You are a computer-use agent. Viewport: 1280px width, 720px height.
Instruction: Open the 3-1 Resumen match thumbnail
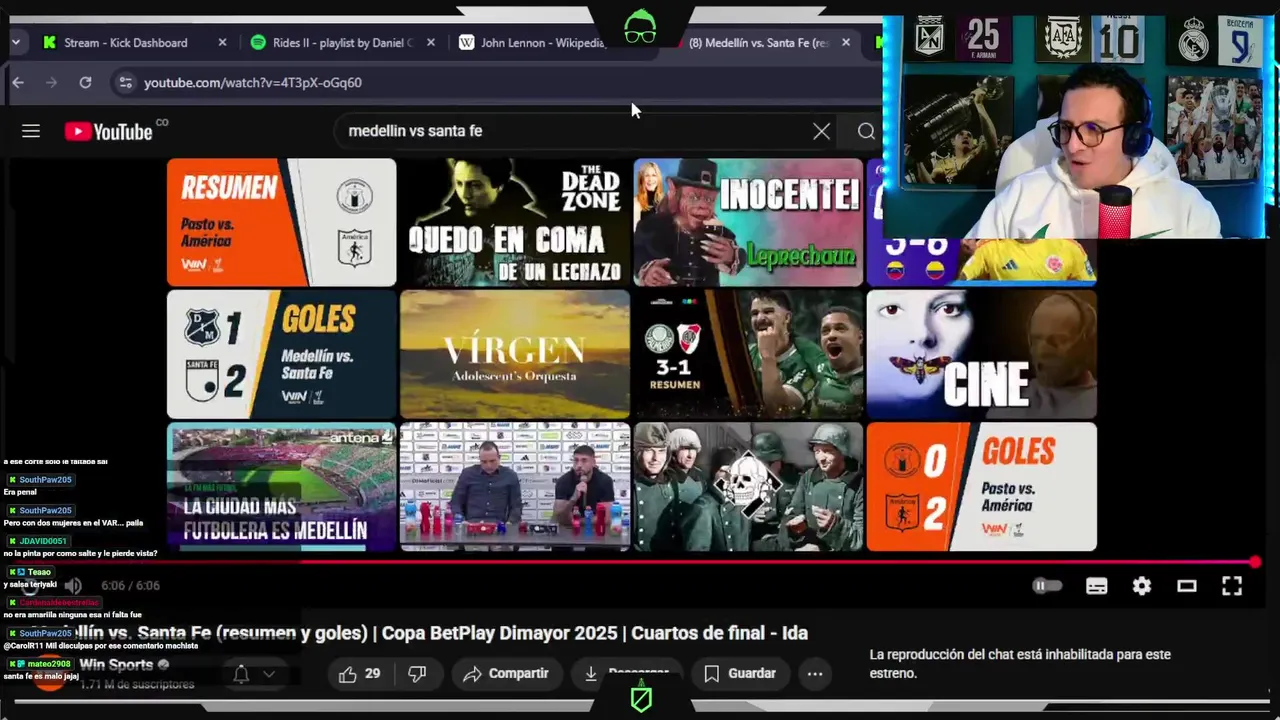click(748, 354)
